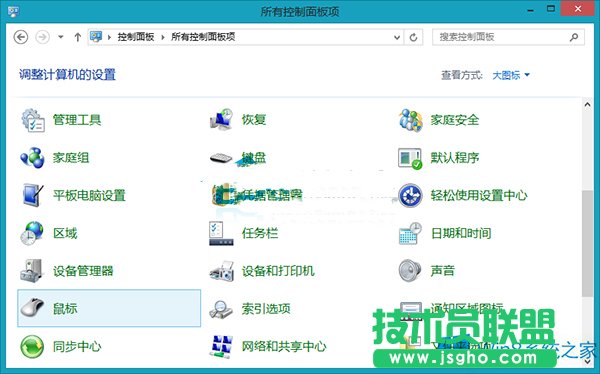The width and height of the screenshot is (600, 374).
Task: Click the 平板电脑设置 label
Action: pyautogui.click(x=89, y=195)
